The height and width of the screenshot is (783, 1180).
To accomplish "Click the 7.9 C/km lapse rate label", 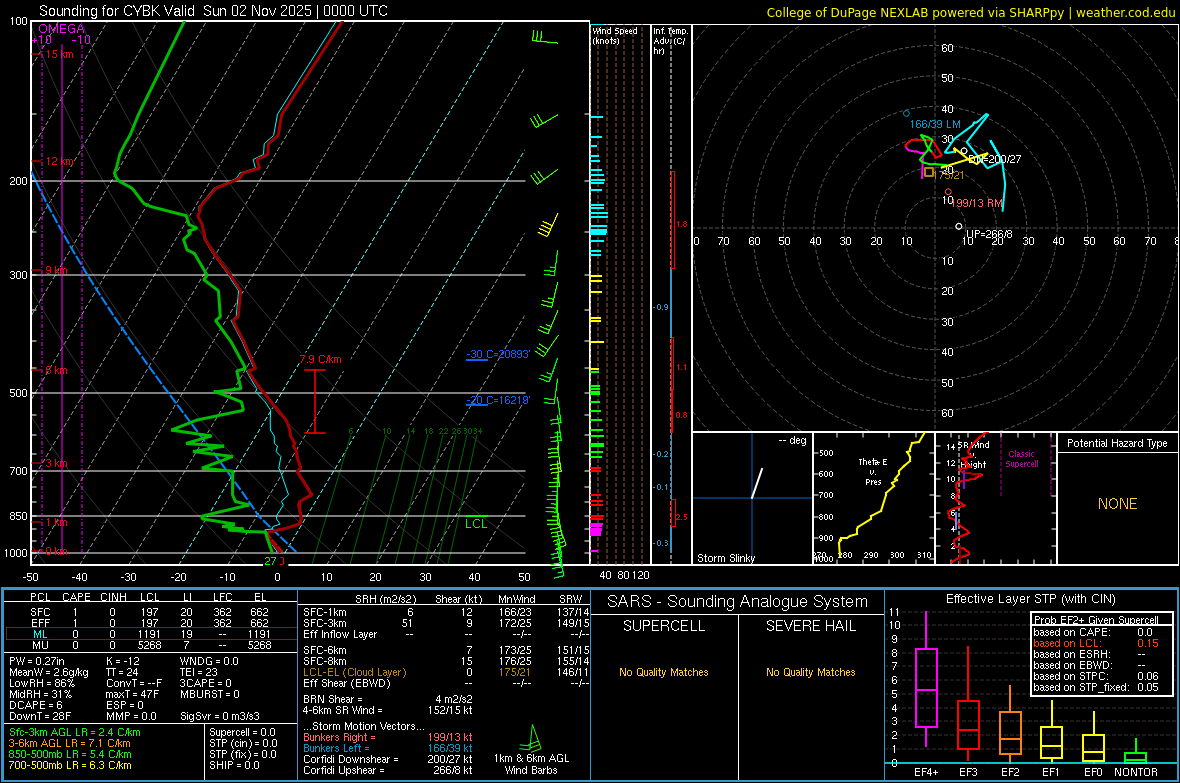I will tap(321, 359).
